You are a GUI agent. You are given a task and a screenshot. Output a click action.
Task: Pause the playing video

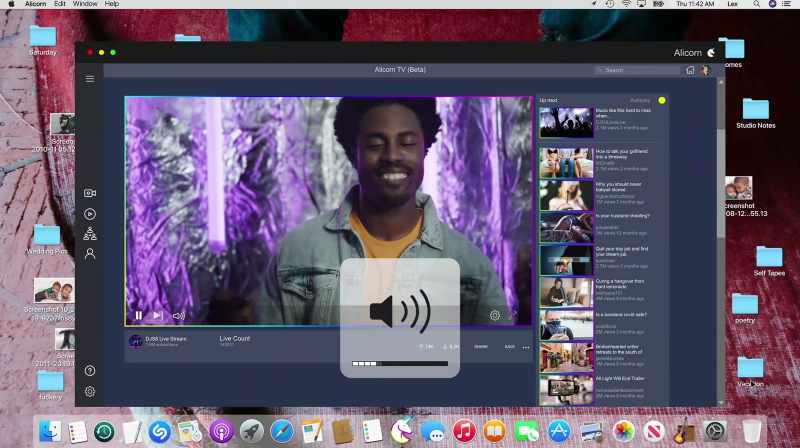[139, 315]
